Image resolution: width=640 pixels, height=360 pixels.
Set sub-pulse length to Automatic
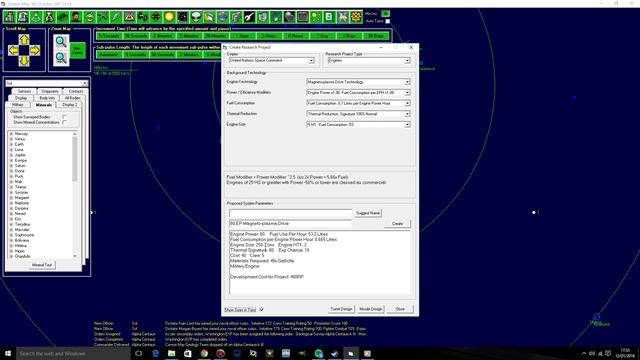(109, 54)
